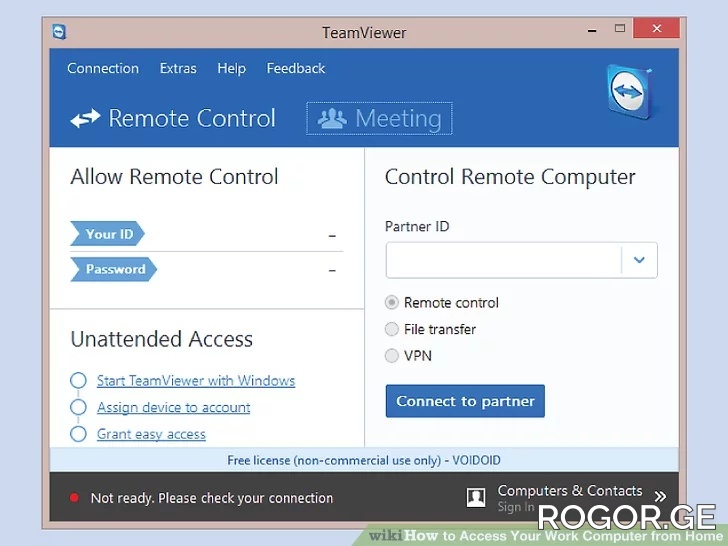The width and height of the screenshot is (728, 546).
Task: Switch to the Meeting tab
Action: pos(379,118)
